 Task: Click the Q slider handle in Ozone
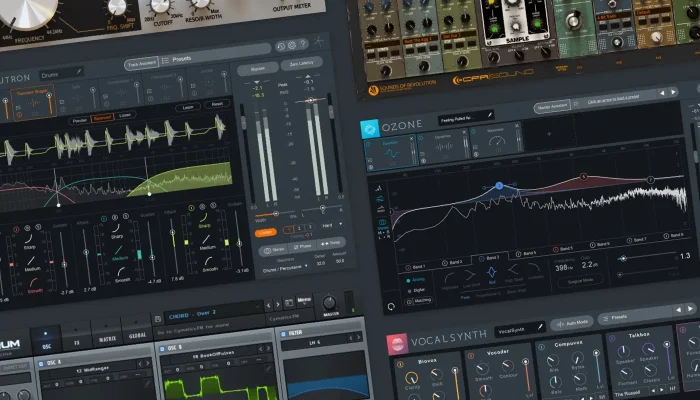tap(623, 258)
